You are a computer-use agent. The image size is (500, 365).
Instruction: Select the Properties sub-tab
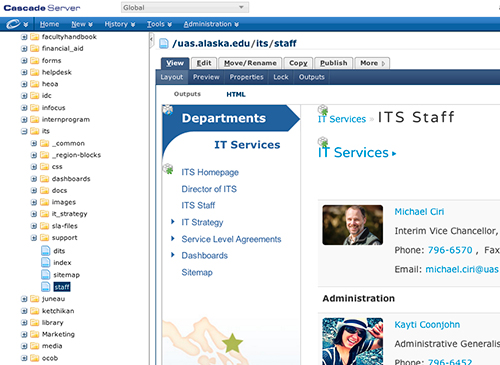point(246,77)
